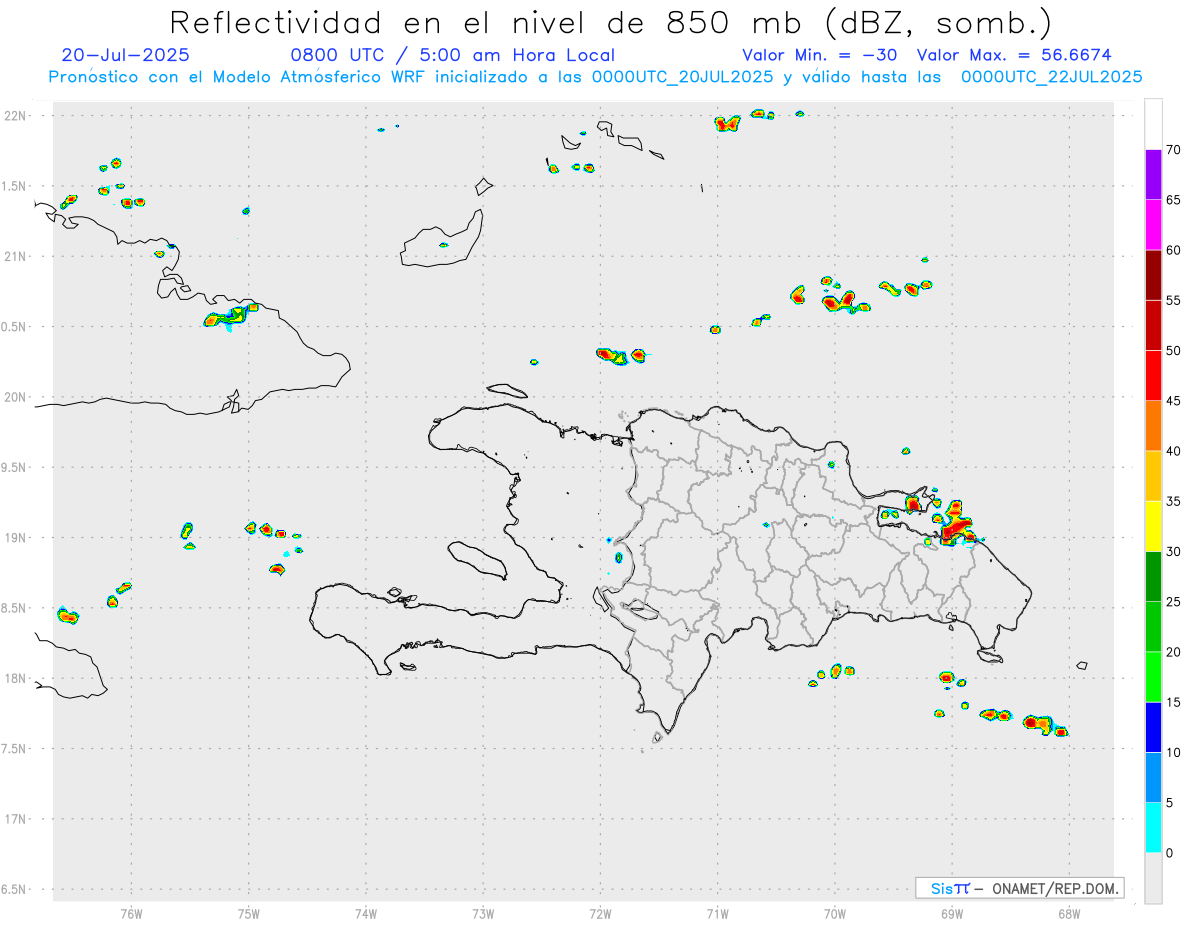Click the '0.5N' latitude axis label

15,327
